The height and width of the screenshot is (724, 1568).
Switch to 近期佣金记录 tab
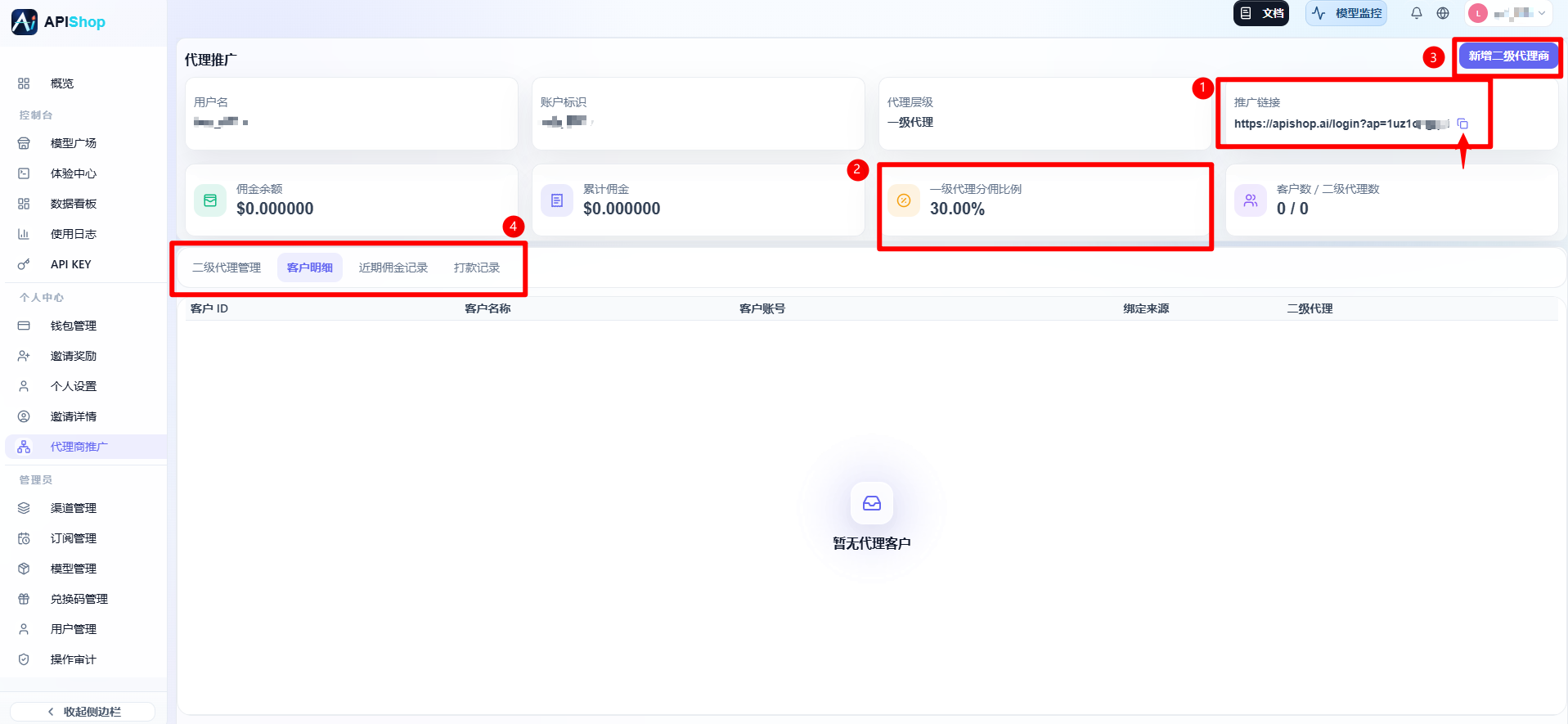pos(393,268)
